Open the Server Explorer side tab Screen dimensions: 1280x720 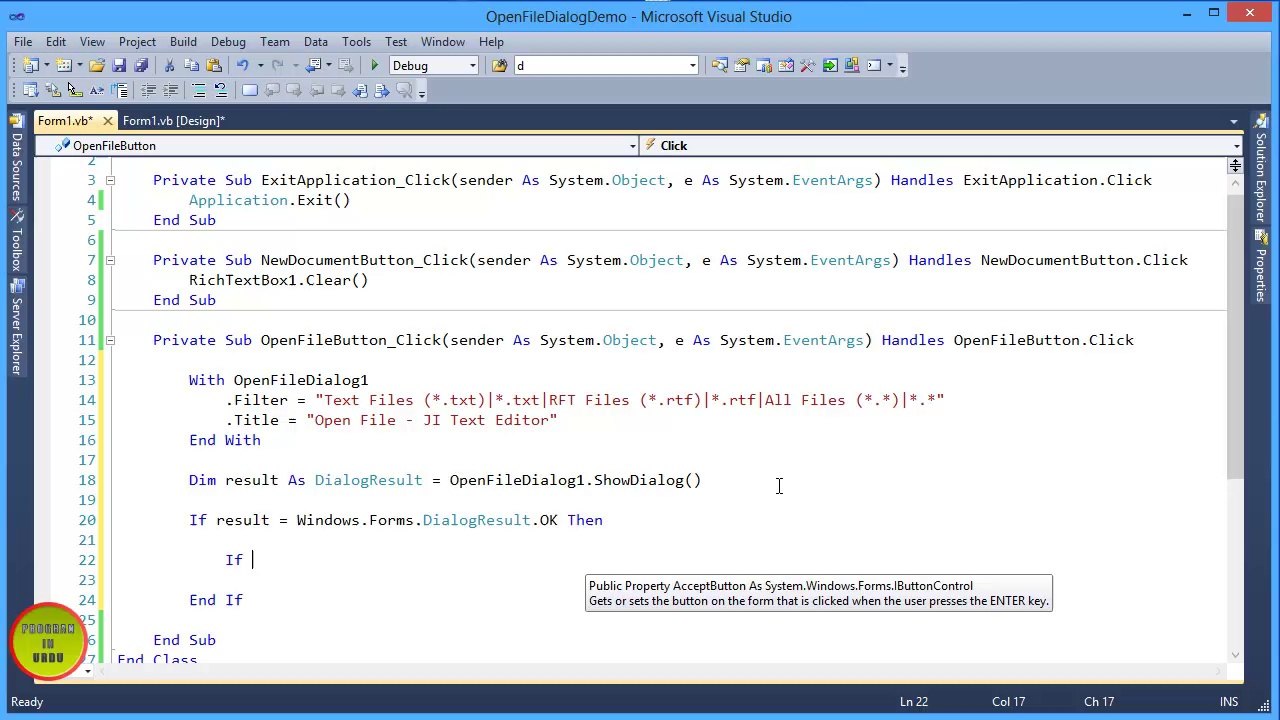(16, 327)
